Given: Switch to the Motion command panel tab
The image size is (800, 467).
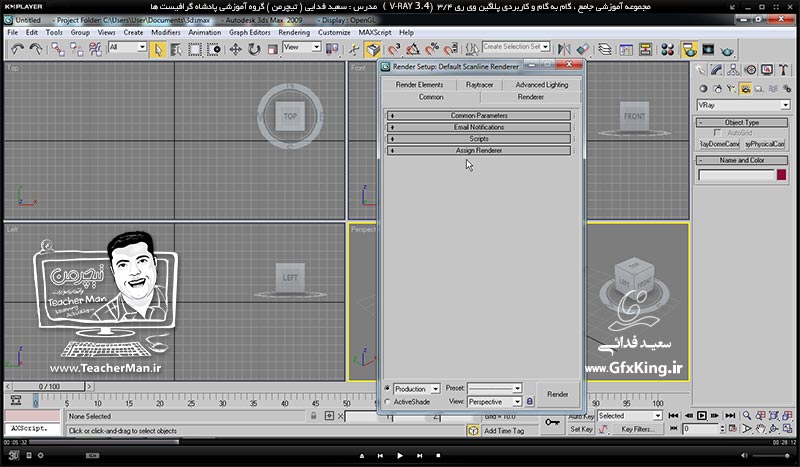Looking at the screenshot, I should click(750, 69).
